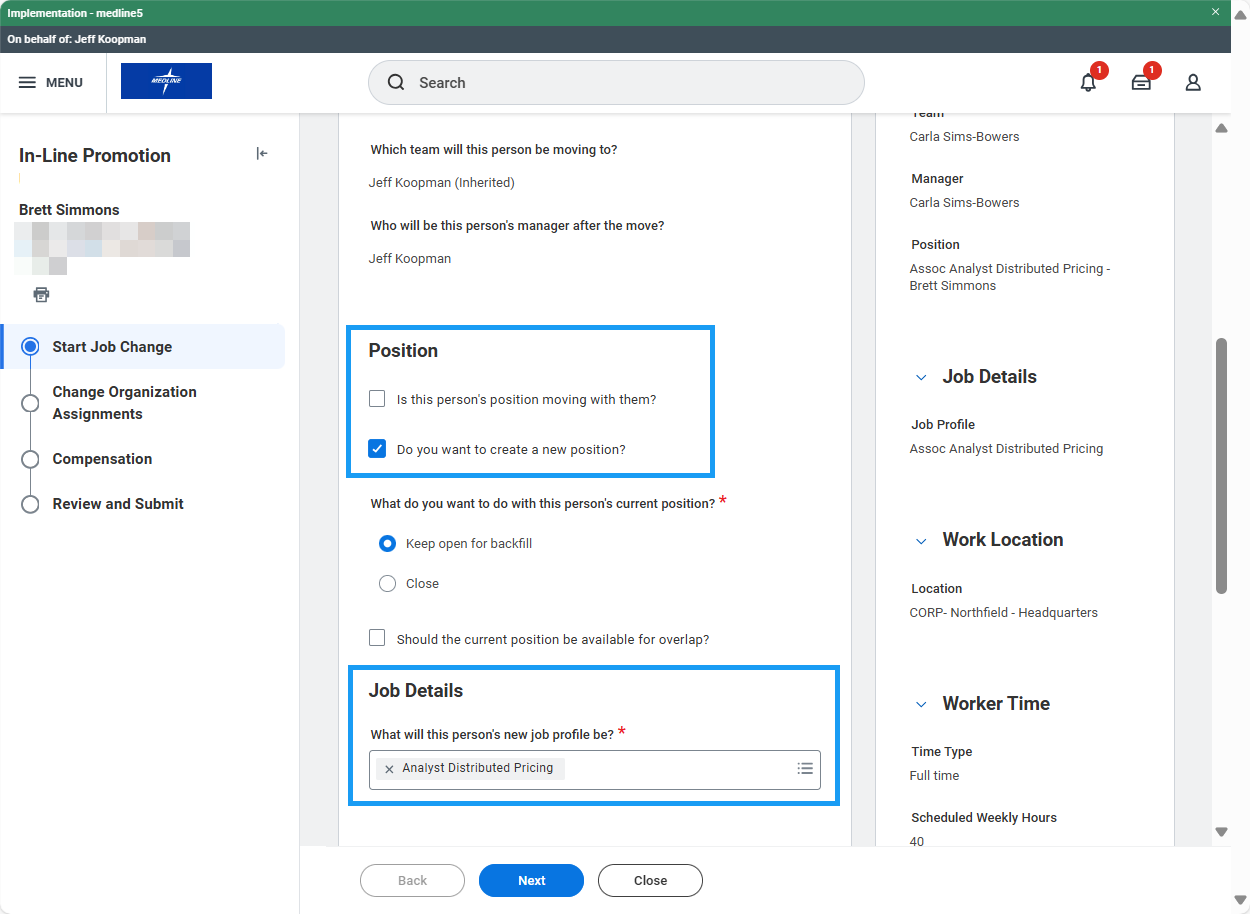Remove the Analyst Distributed Pricing selection
This screenshot has width=1250, height=914.
[x=390, y=769]
